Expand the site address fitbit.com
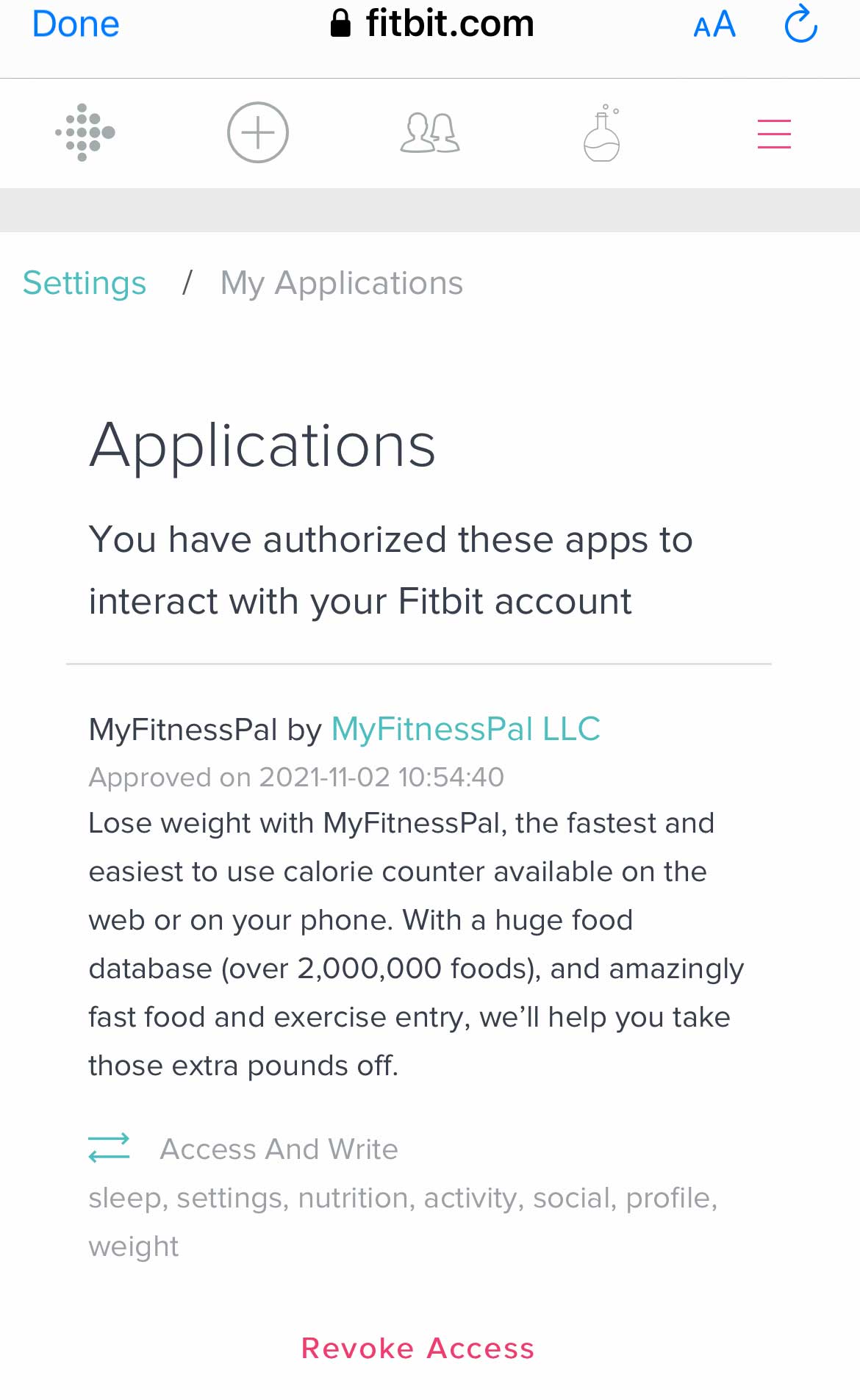Viewport: 860px width, 1400px height. [x=451, y=23]
